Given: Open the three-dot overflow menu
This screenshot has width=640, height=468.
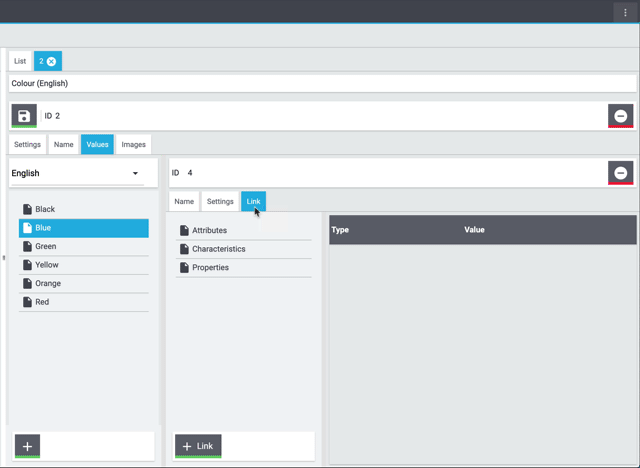Looking at the screenshot, I should point(625,12).
